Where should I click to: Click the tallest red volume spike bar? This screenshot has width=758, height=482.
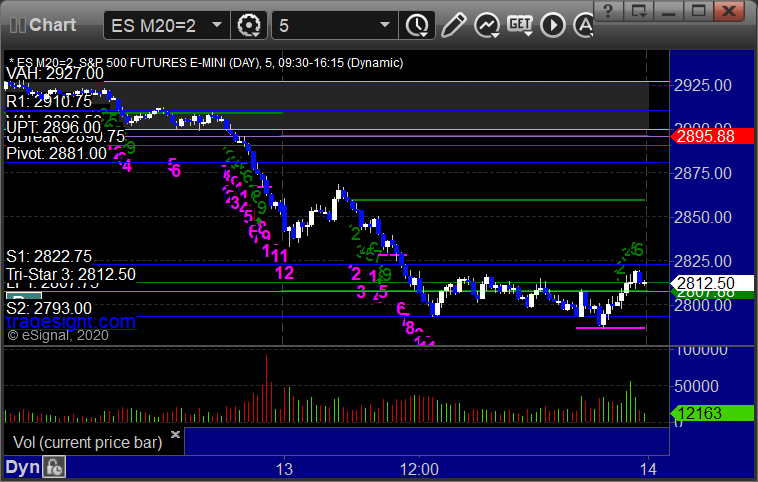tap(266, 389)
